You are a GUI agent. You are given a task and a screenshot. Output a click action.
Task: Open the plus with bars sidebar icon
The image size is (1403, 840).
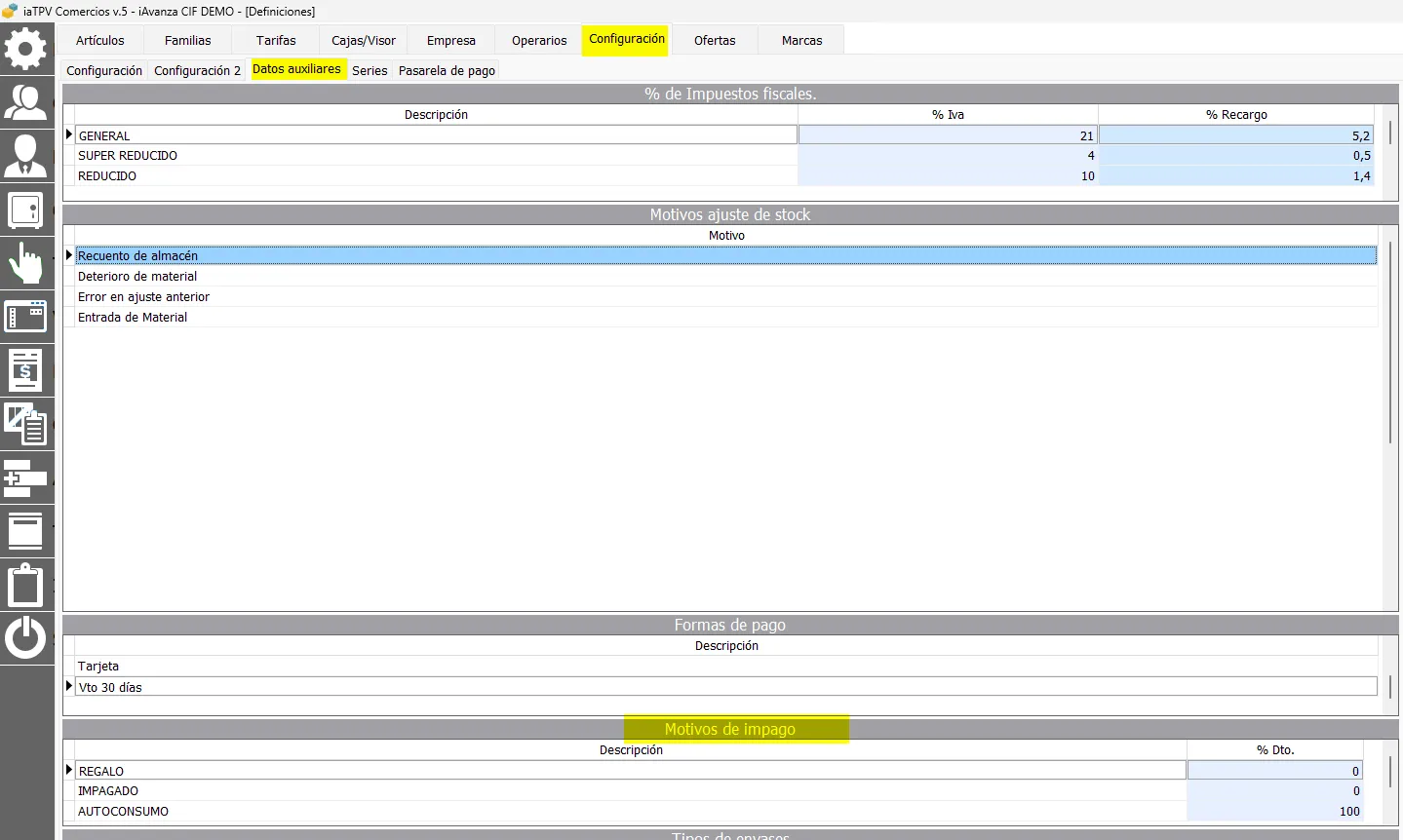click(26, 477)
